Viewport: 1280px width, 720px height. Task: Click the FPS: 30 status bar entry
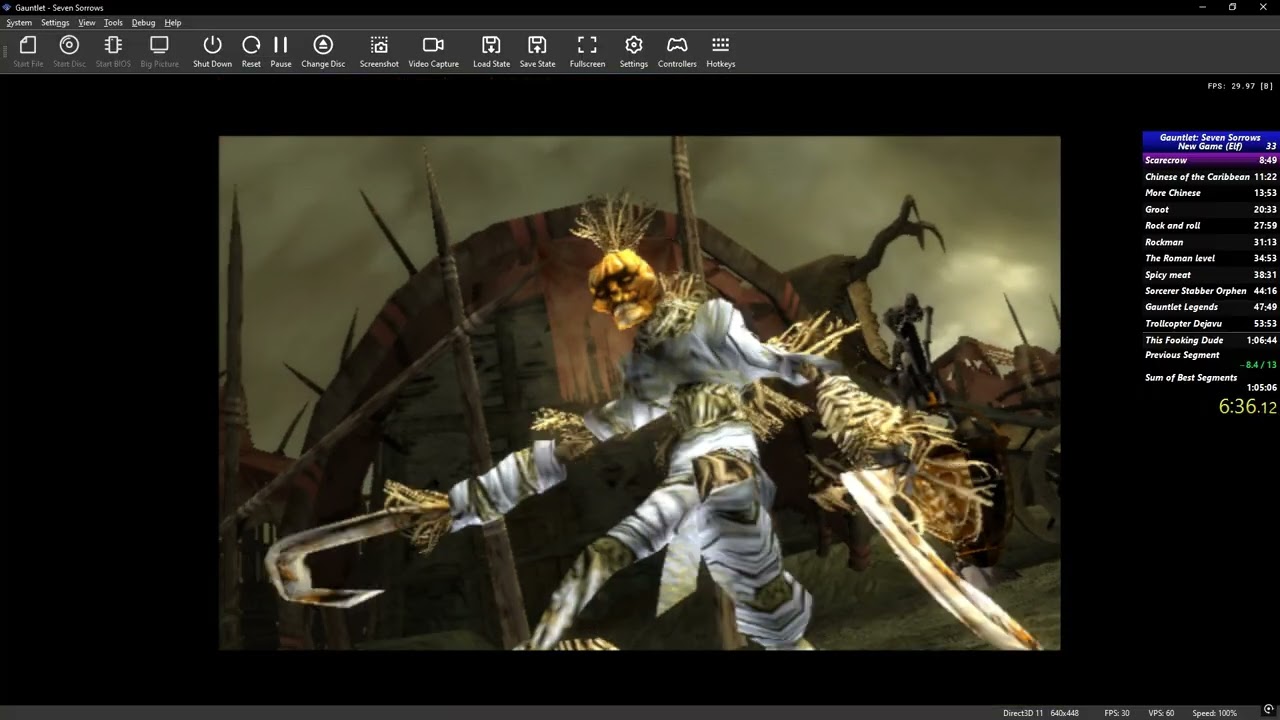tap(1116, 713)
